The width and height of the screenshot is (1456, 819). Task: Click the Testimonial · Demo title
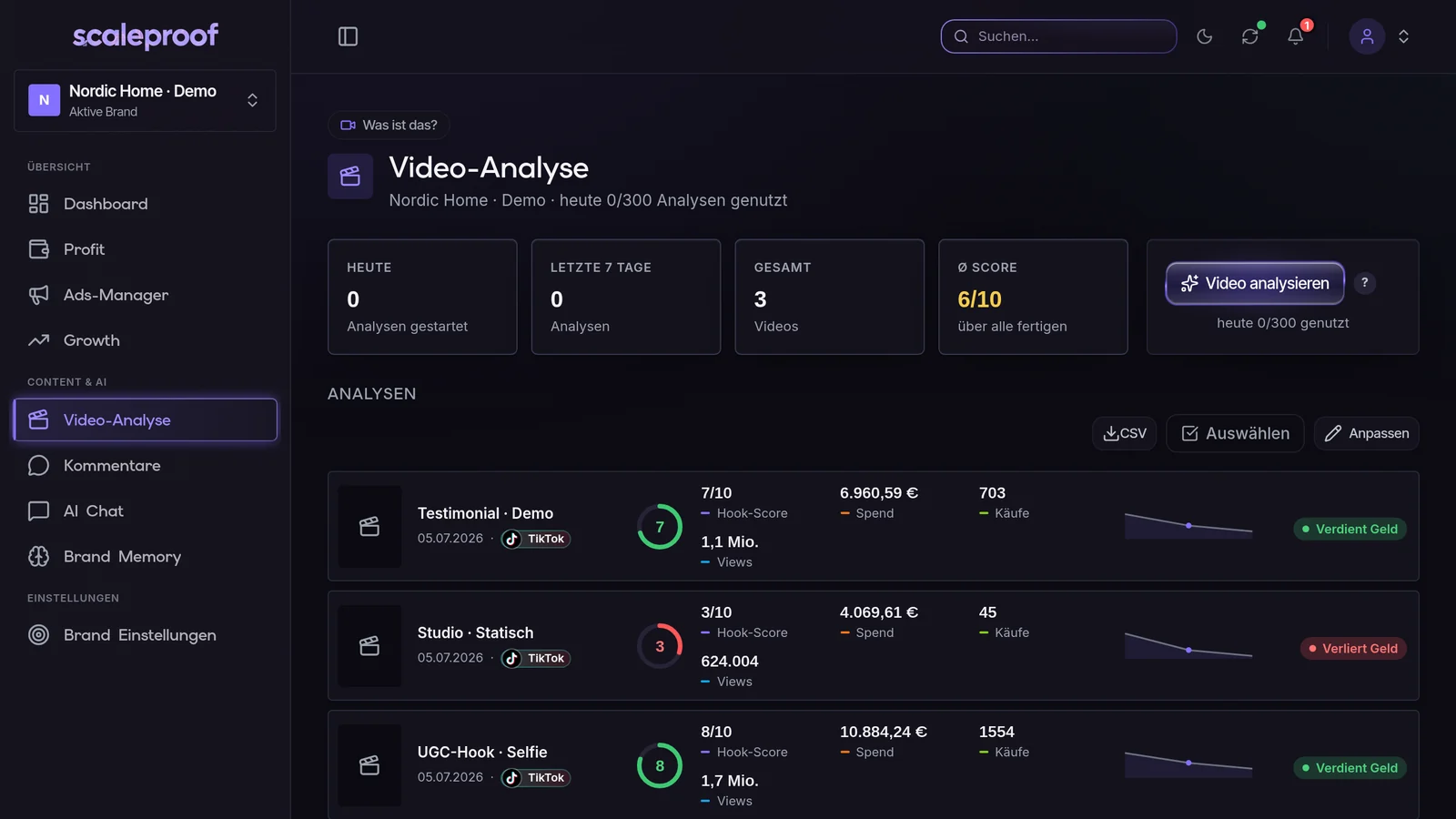pyautogui.click(x=485, y=513)
